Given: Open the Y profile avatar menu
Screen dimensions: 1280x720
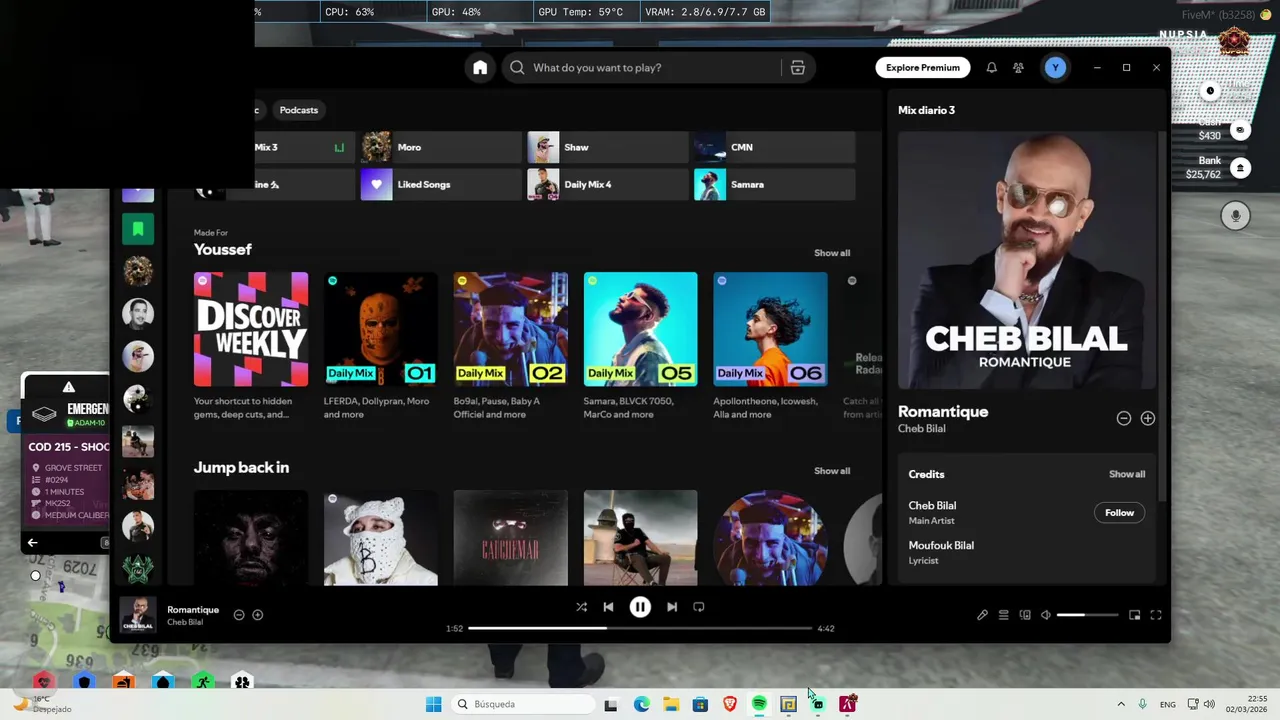Looking at the screenshot, I should point(1054,68).
